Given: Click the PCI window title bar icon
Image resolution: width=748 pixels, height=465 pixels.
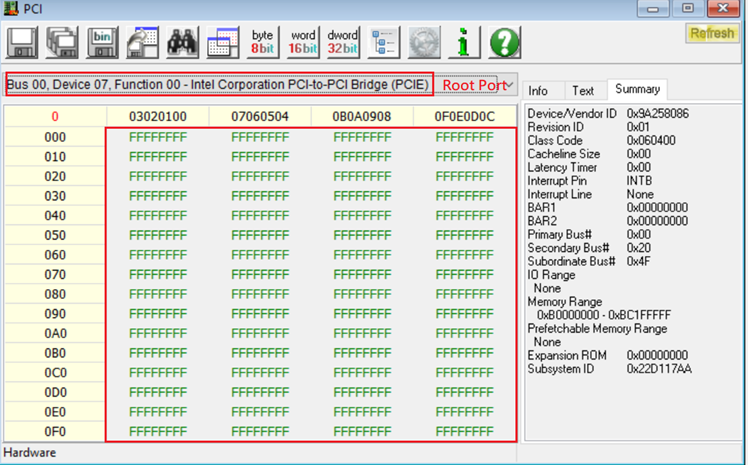Looking at the screenshot, I should click(10, 8).
